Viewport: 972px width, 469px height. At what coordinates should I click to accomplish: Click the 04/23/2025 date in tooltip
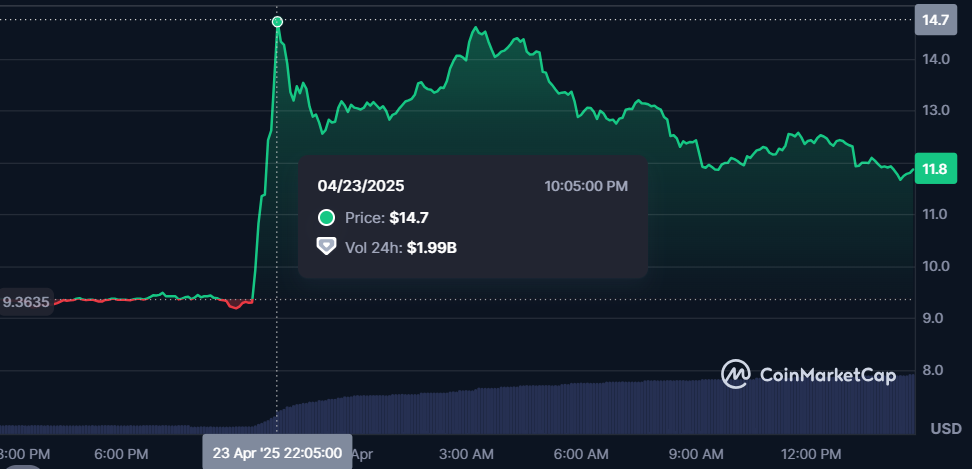pos(361,185)
